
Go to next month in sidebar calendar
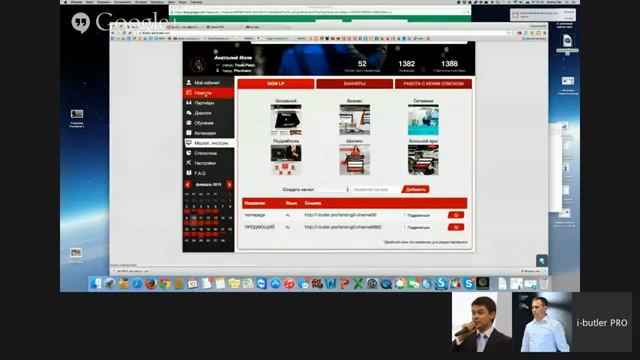[229, 185]
